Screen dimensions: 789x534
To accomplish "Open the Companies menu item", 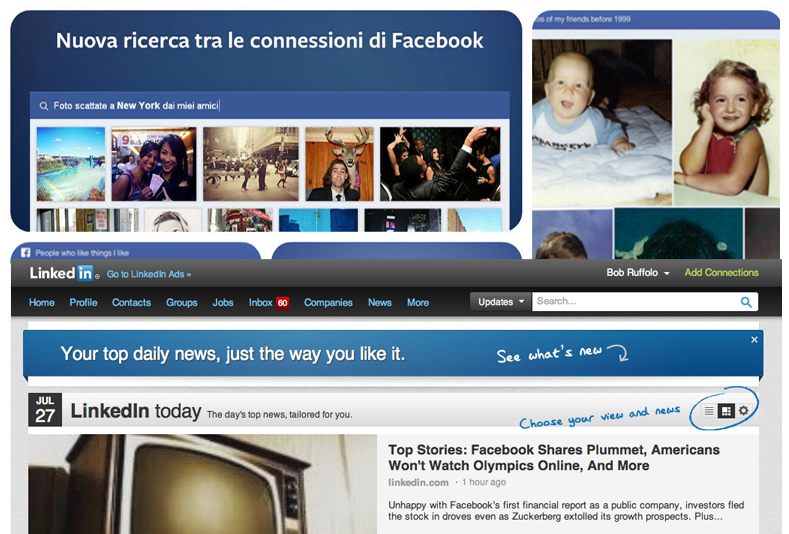I will pyautogui.click(x=328, y=302).
